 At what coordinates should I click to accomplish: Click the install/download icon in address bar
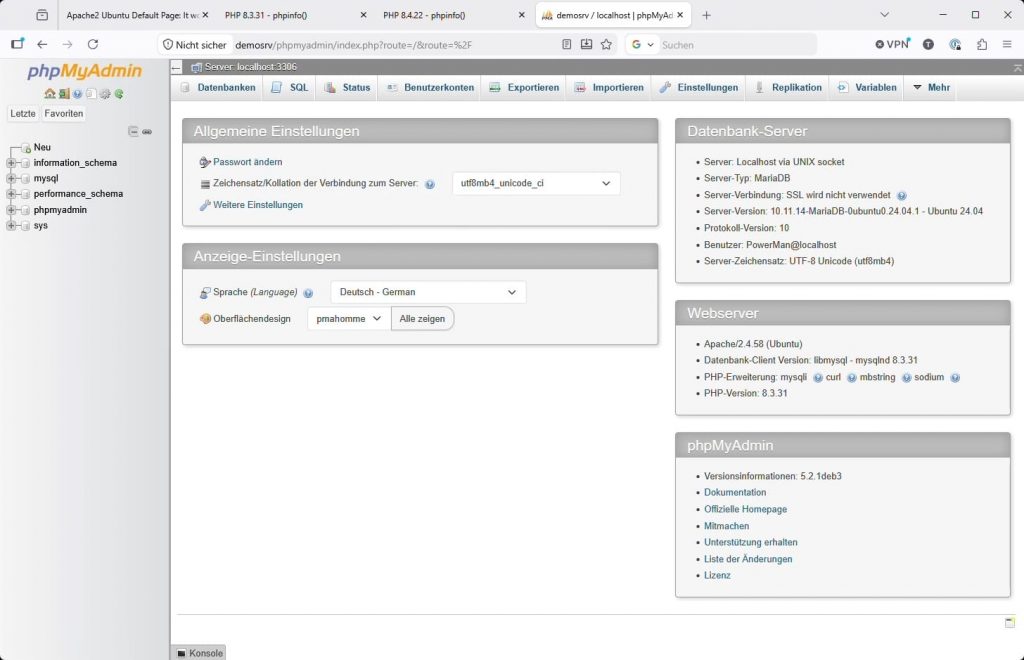[586, 44]
